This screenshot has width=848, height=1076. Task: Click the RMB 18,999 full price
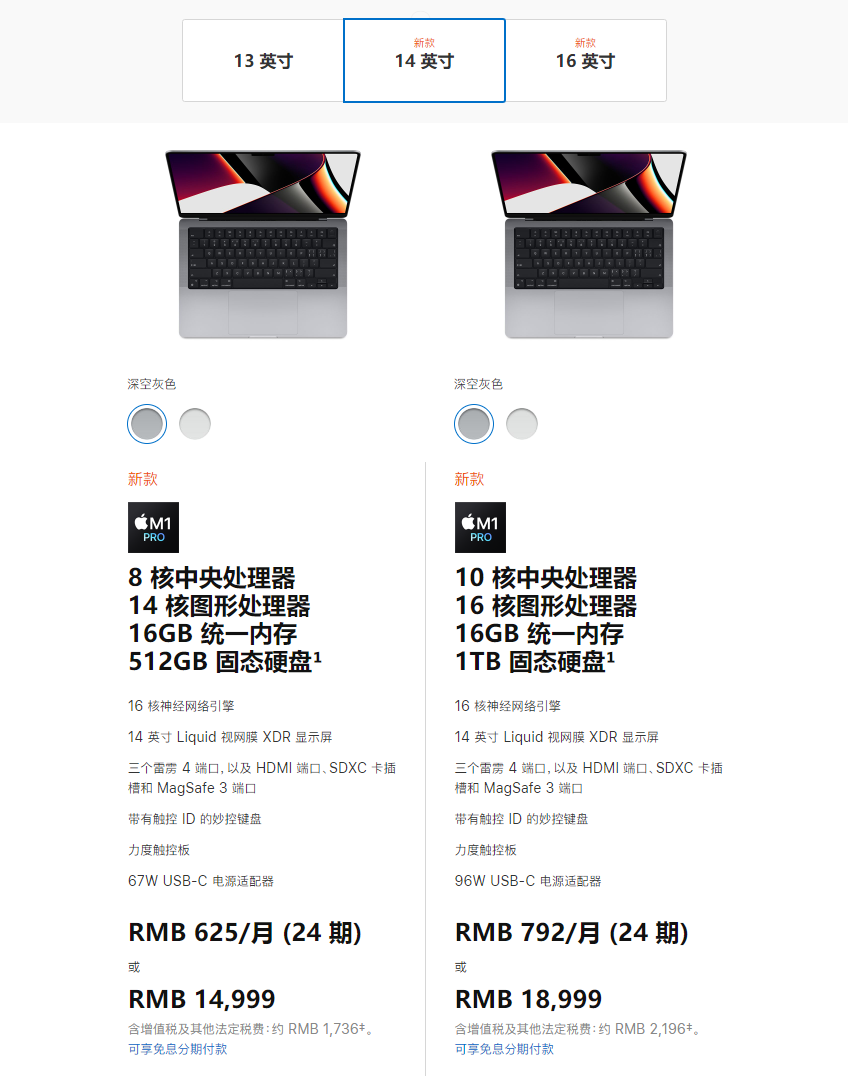pyautogui.click(x=528, y=999)
